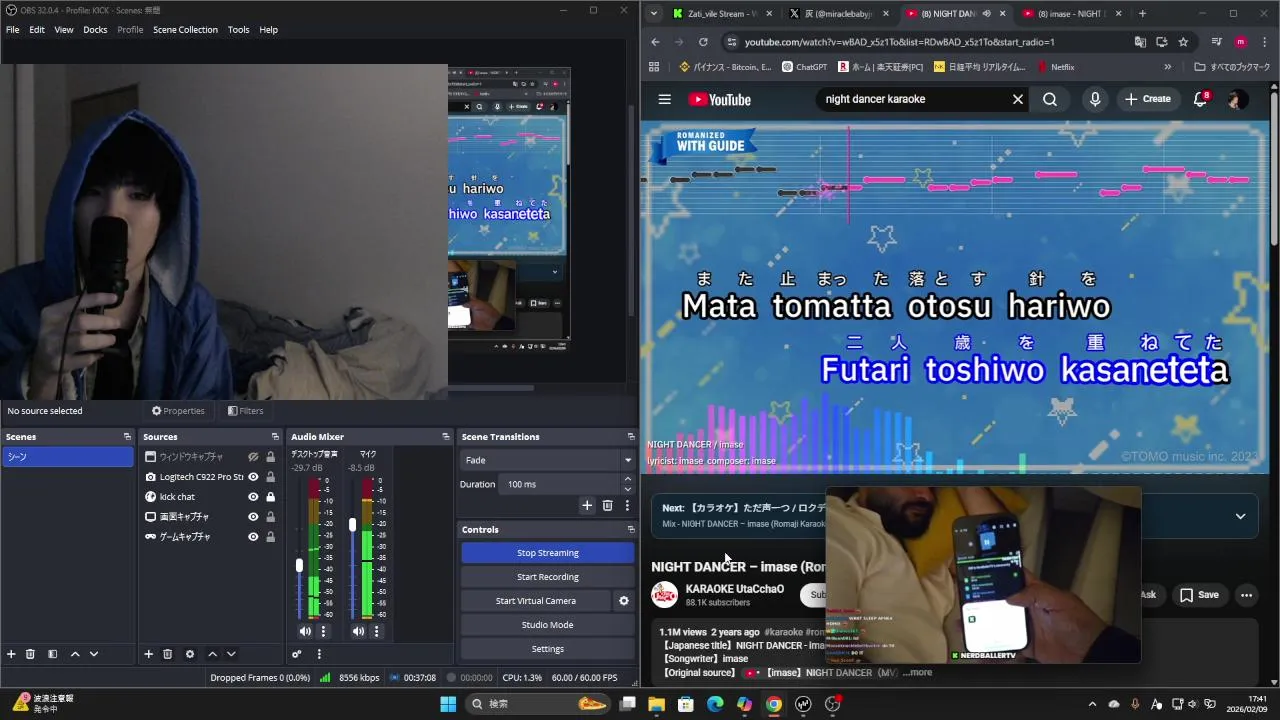1280x720 pixels.
Task: Expand YouTube playlist Next panel chevron
Action: [1240, 516]
